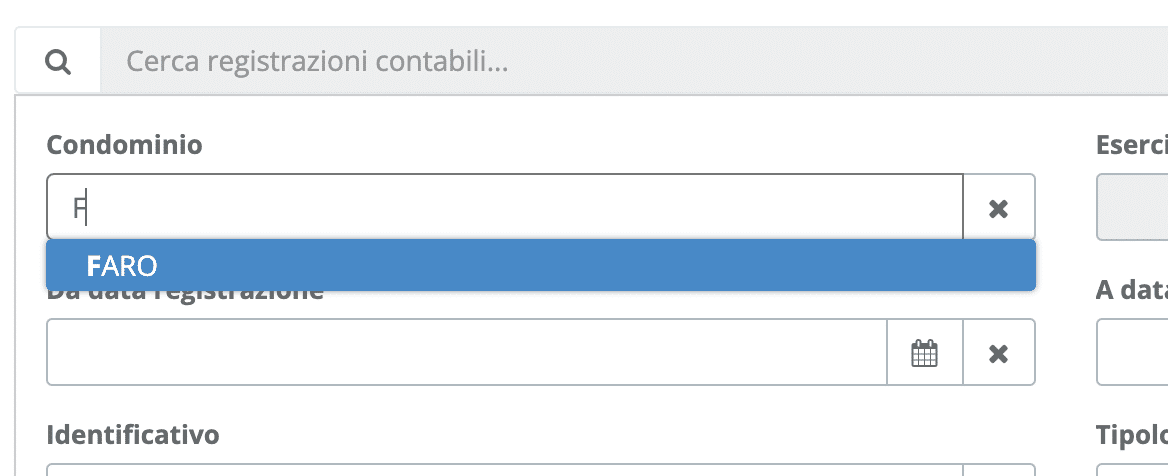Viewport: 1168px width, 476px height.
Task: Click inside the Condominio text input
Action: pos(505,208)
